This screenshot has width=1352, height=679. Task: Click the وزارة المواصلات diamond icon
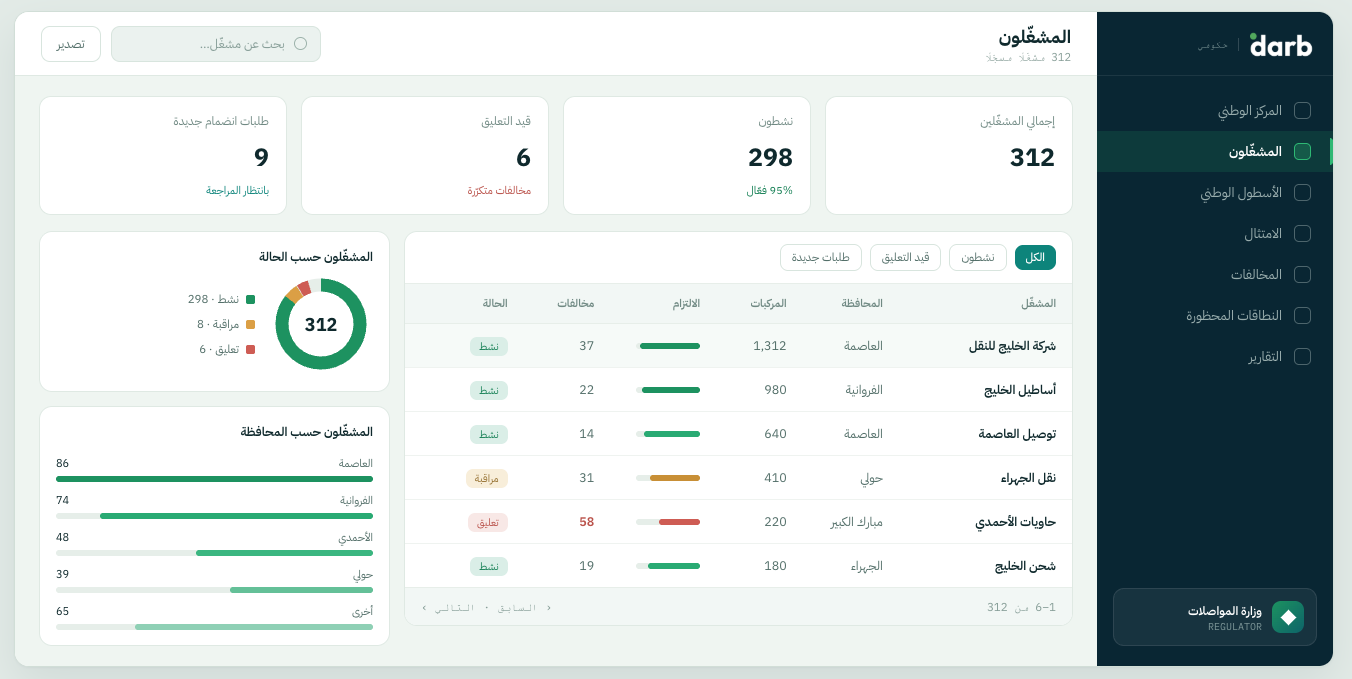pyautogui.click(x=1288, y=617)
